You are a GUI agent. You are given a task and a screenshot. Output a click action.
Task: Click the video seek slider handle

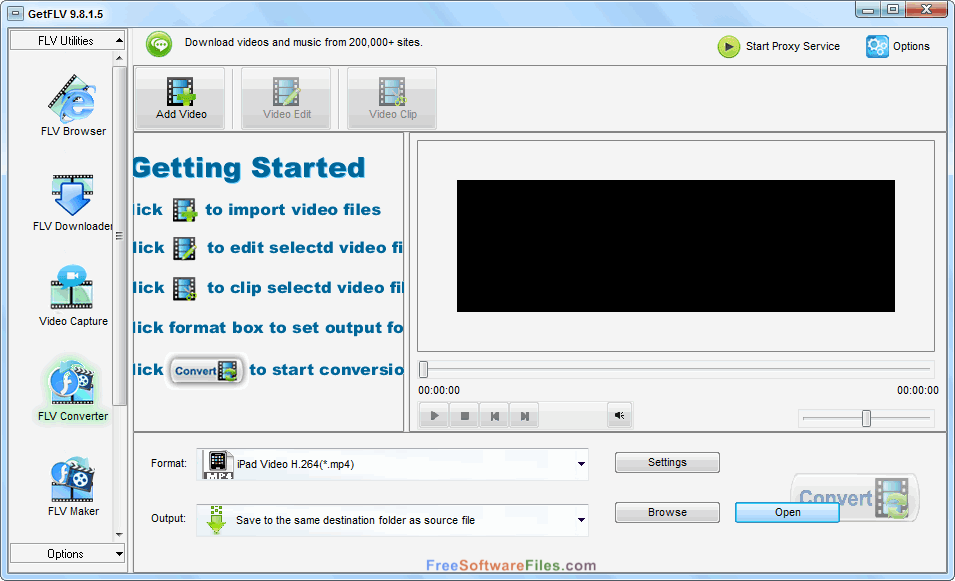(423, 369)
